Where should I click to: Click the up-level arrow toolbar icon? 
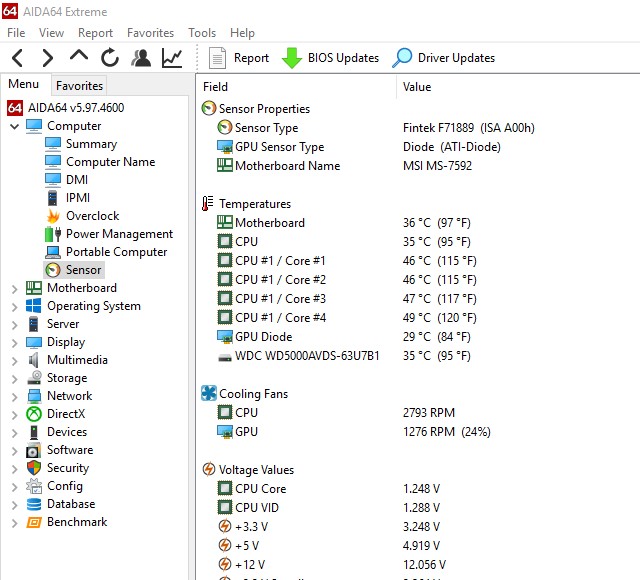tap(79, 56)
